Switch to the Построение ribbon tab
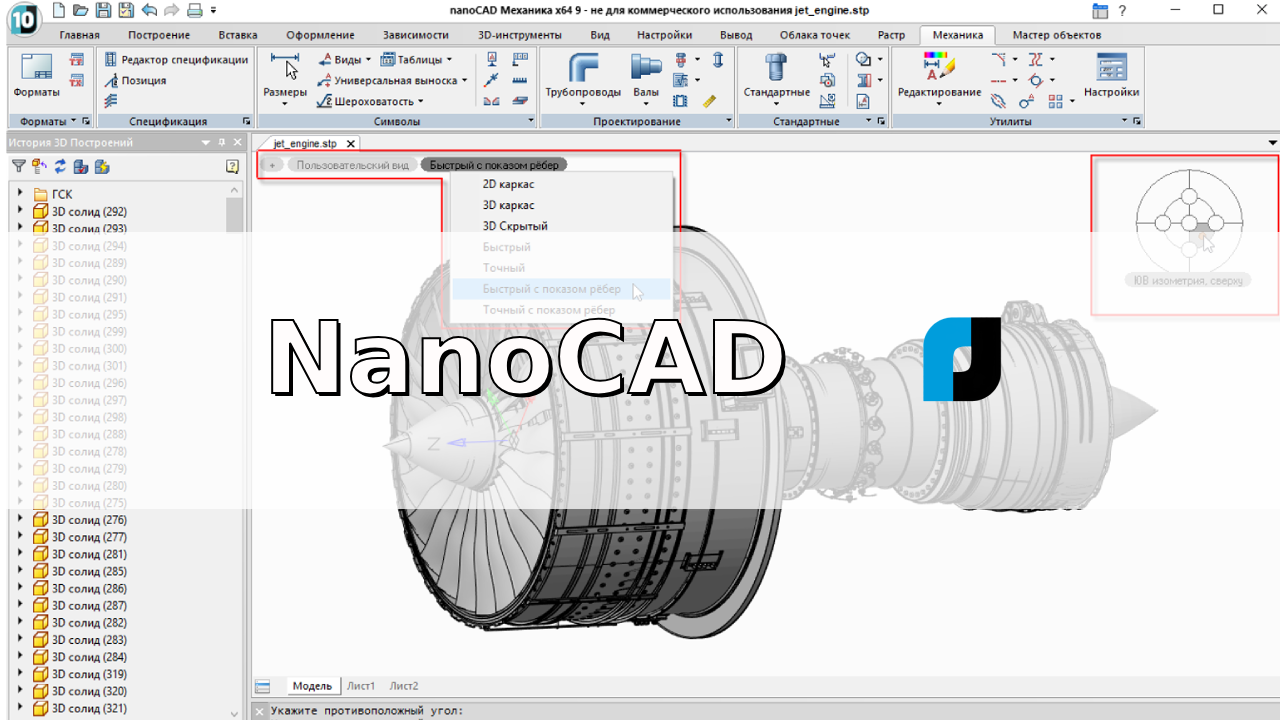The width and height of the screenshot is (1280, 720). point(160,35)
